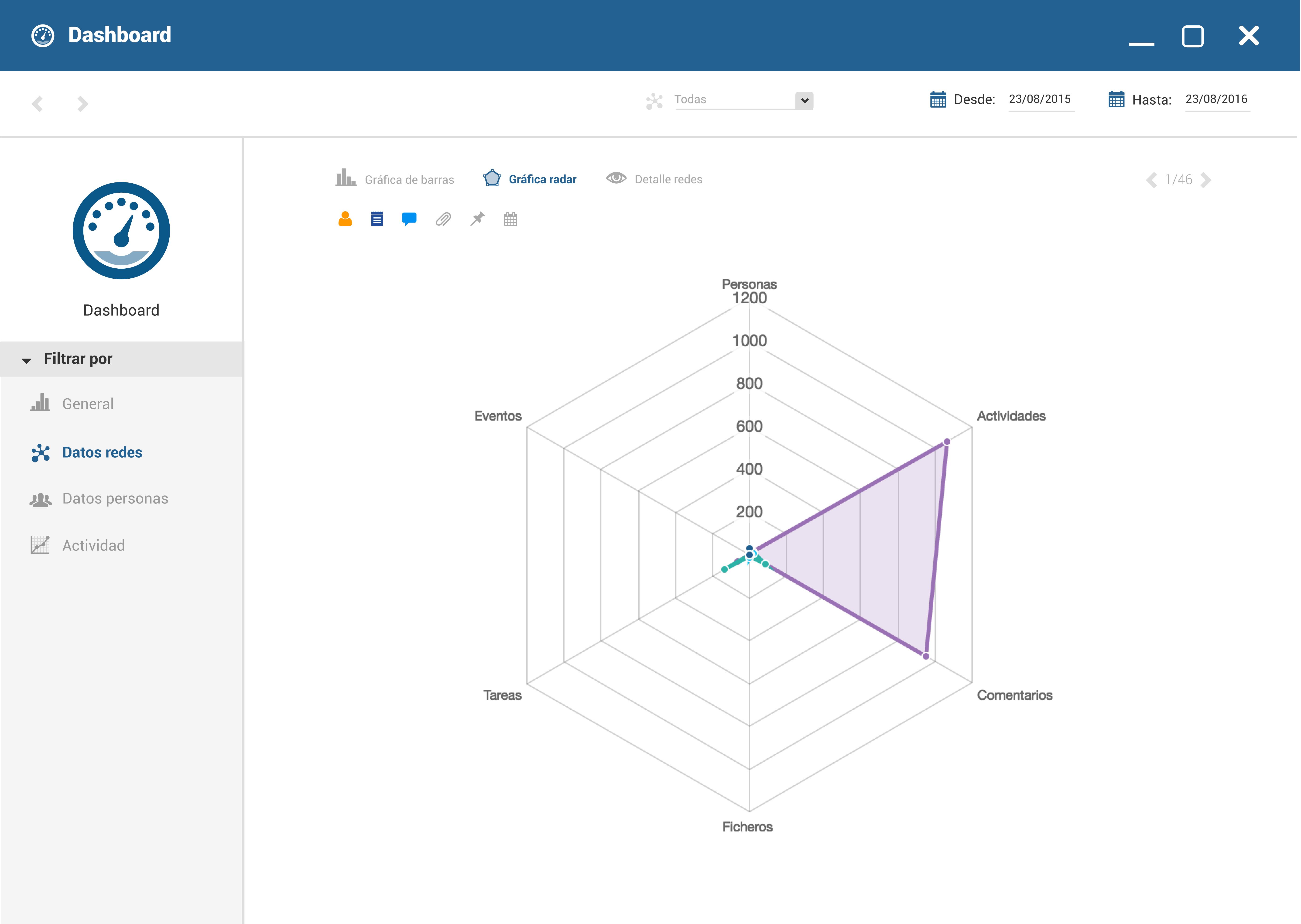The width and height of the screenshot is (1301, 924).
Task: Toggle the blue speech bubble Comentarios icon
Action: [x=409, y=219]
